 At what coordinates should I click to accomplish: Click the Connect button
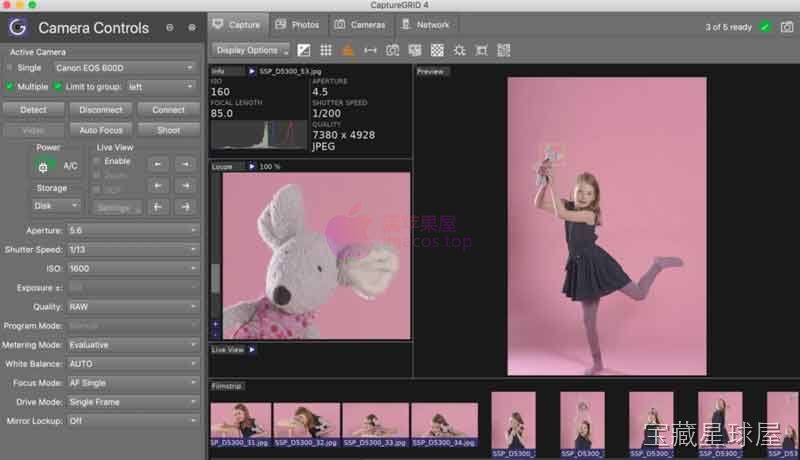tap(168, 110)
